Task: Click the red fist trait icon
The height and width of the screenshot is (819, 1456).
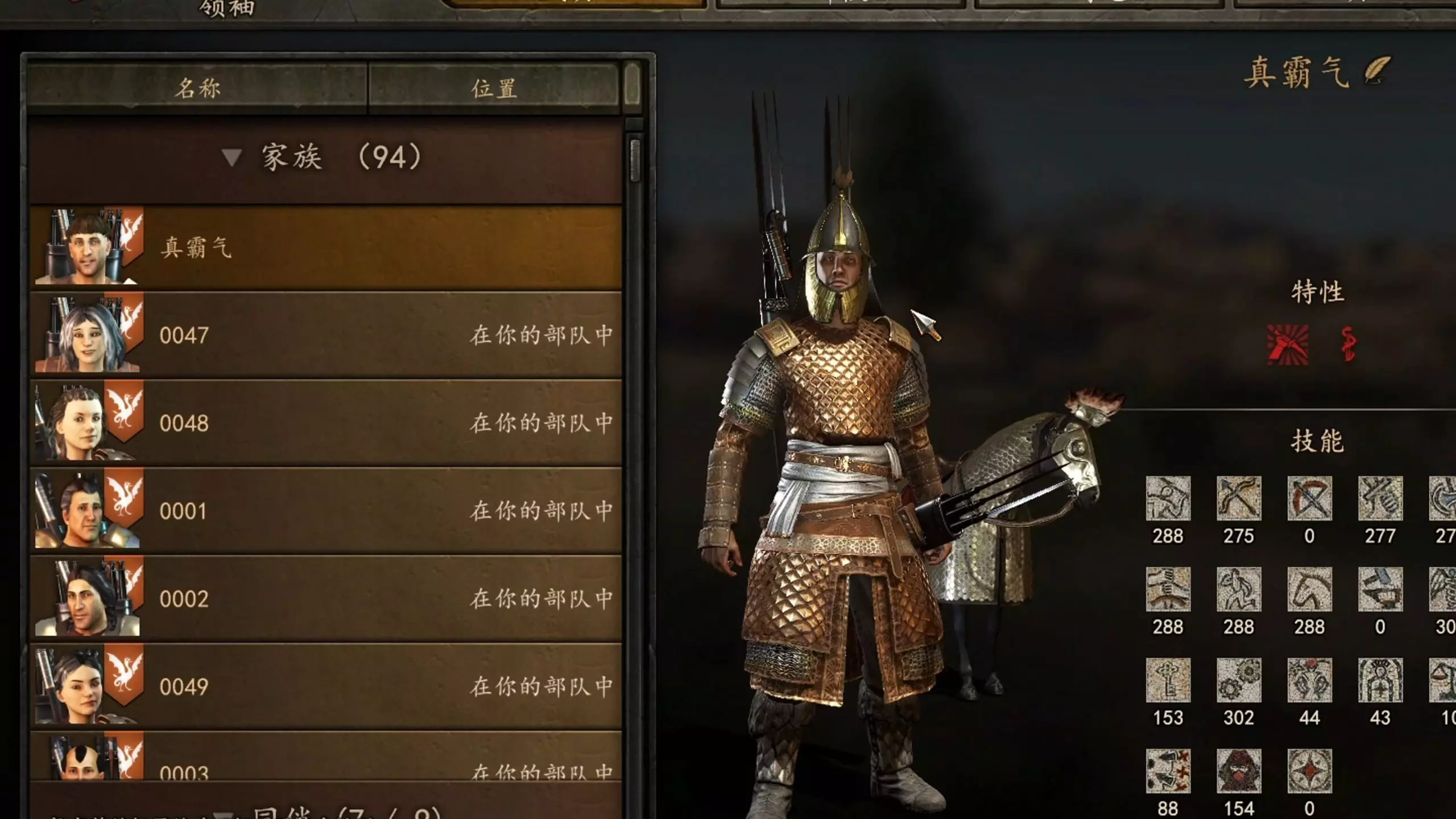Action: click(1288, 345)
